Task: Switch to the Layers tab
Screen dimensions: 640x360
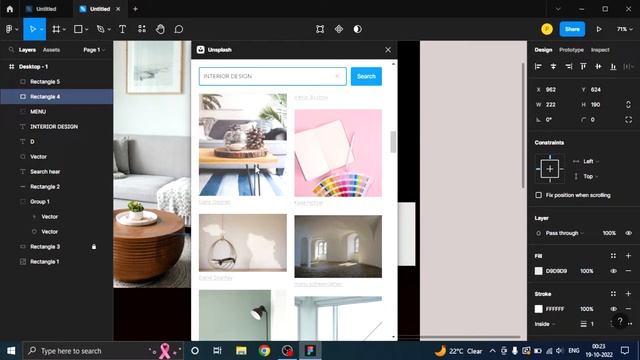Action: (x=27, y=50)
